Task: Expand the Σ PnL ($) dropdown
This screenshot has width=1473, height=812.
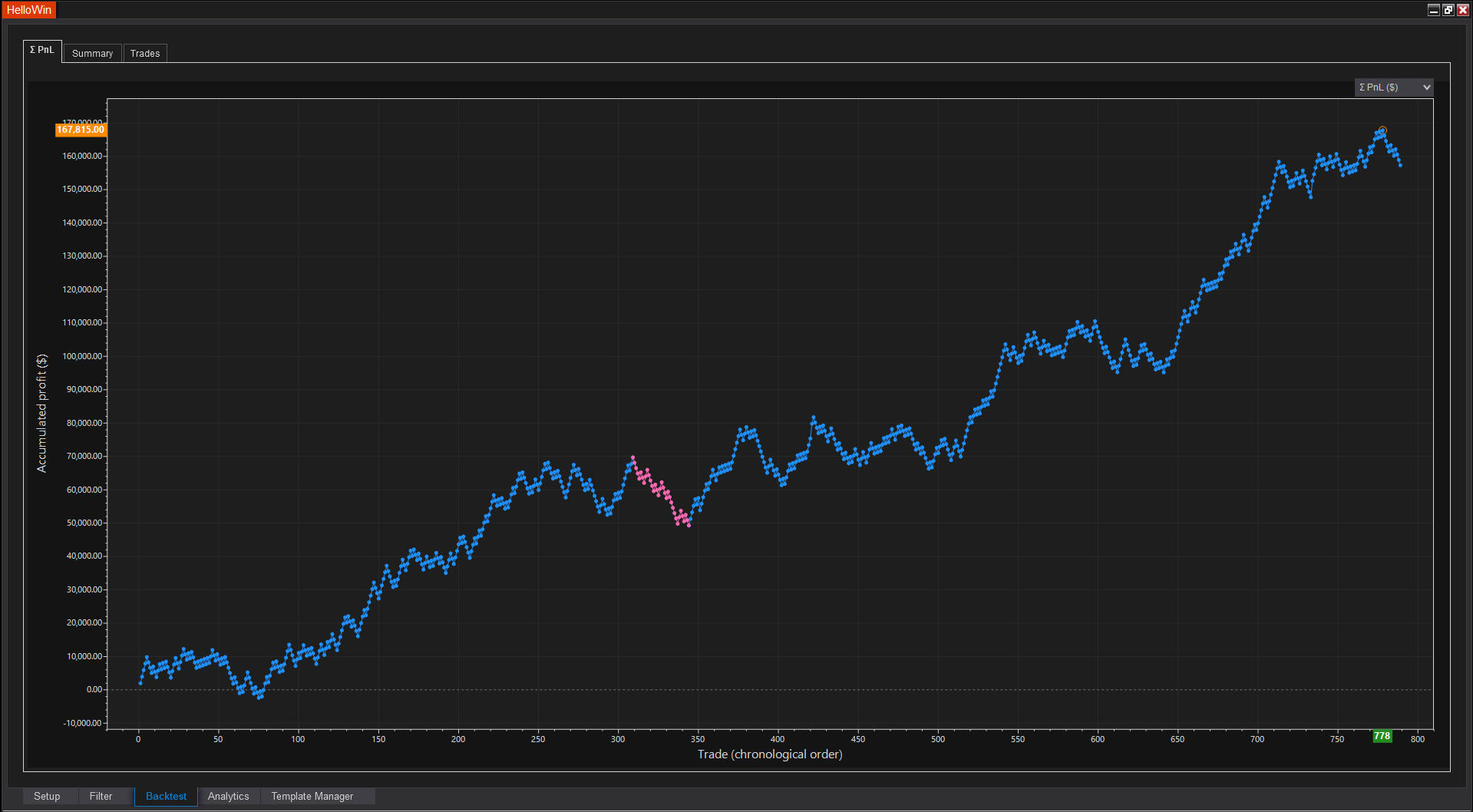Action: (1393, 87)
